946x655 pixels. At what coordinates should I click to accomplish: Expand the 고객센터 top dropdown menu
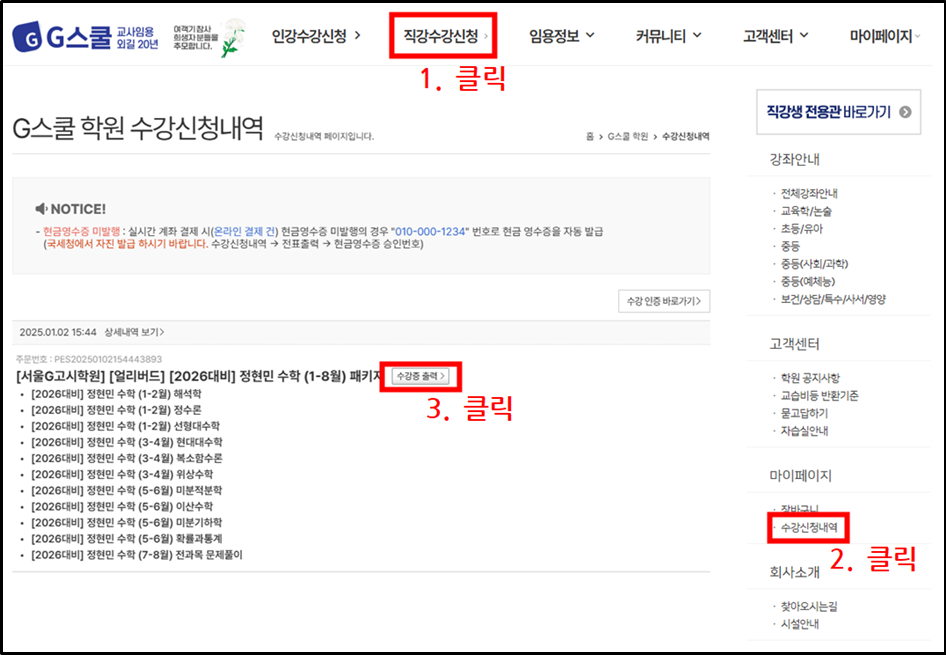(x=775, y=36)
